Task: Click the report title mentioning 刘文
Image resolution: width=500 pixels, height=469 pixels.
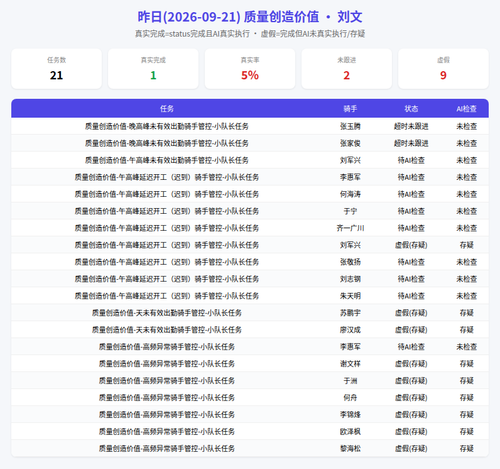Action: [250, 17]
